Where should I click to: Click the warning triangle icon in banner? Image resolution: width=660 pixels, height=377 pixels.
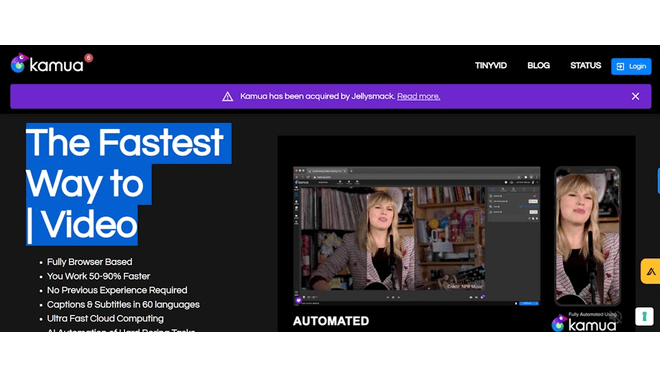click(x=227, y=97)
